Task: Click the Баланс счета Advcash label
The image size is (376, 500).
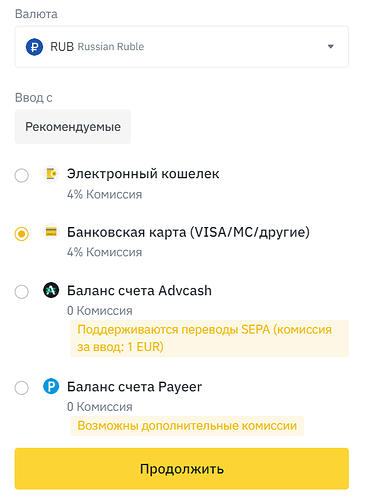Action: [x=139, y=290]
